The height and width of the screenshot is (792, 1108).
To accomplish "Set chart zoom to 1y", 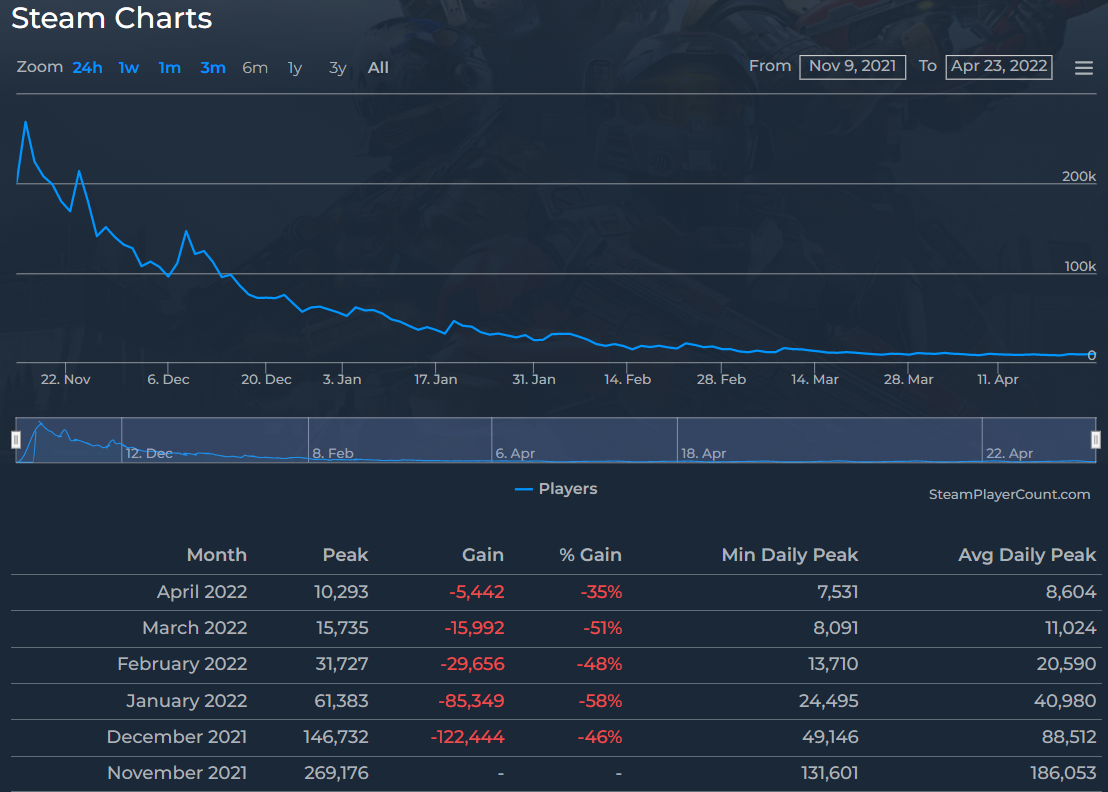I will pos(295,68).
